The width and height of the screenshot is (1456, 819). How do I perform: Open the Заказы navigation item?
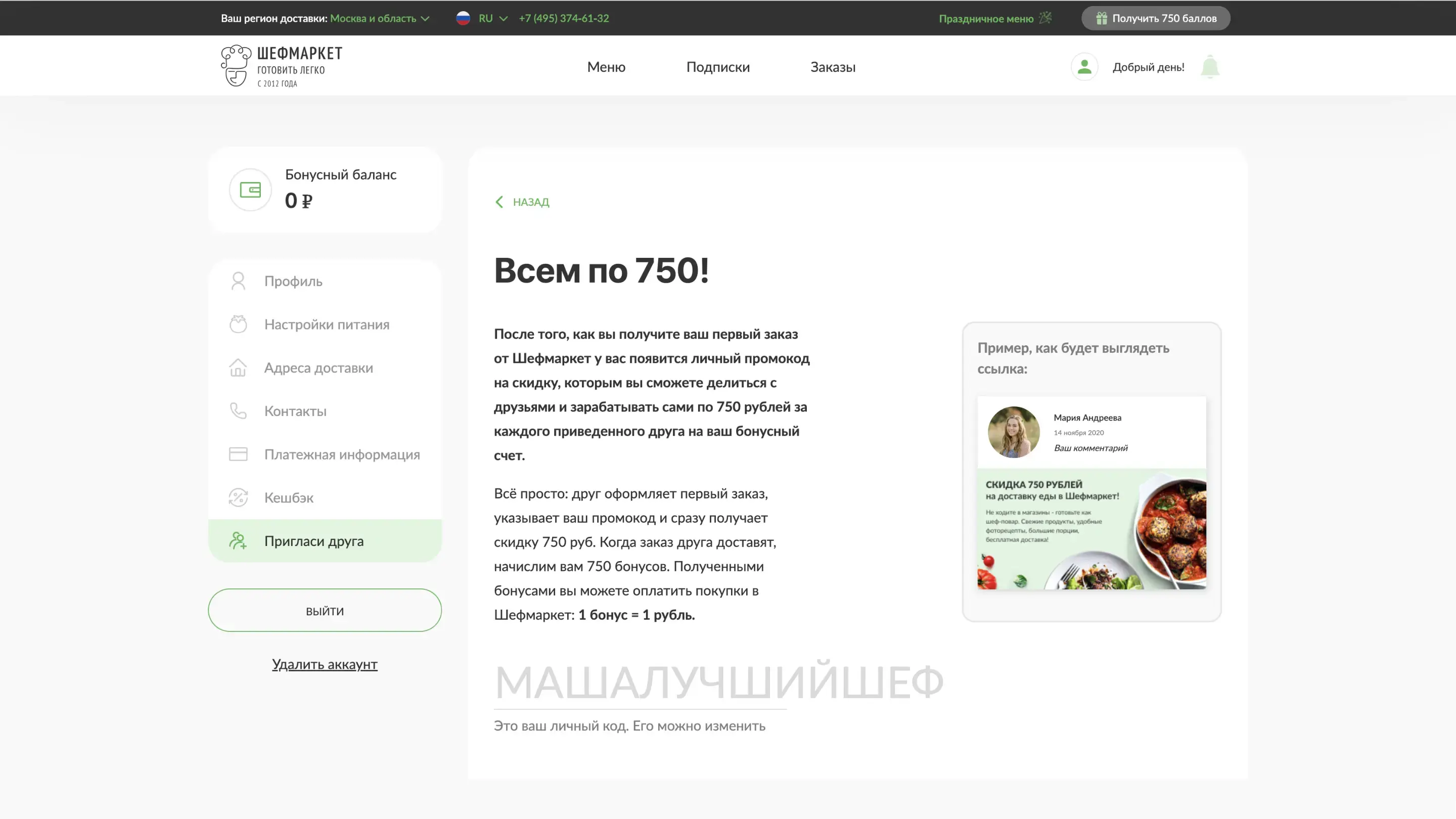click(x=833, y=67)
